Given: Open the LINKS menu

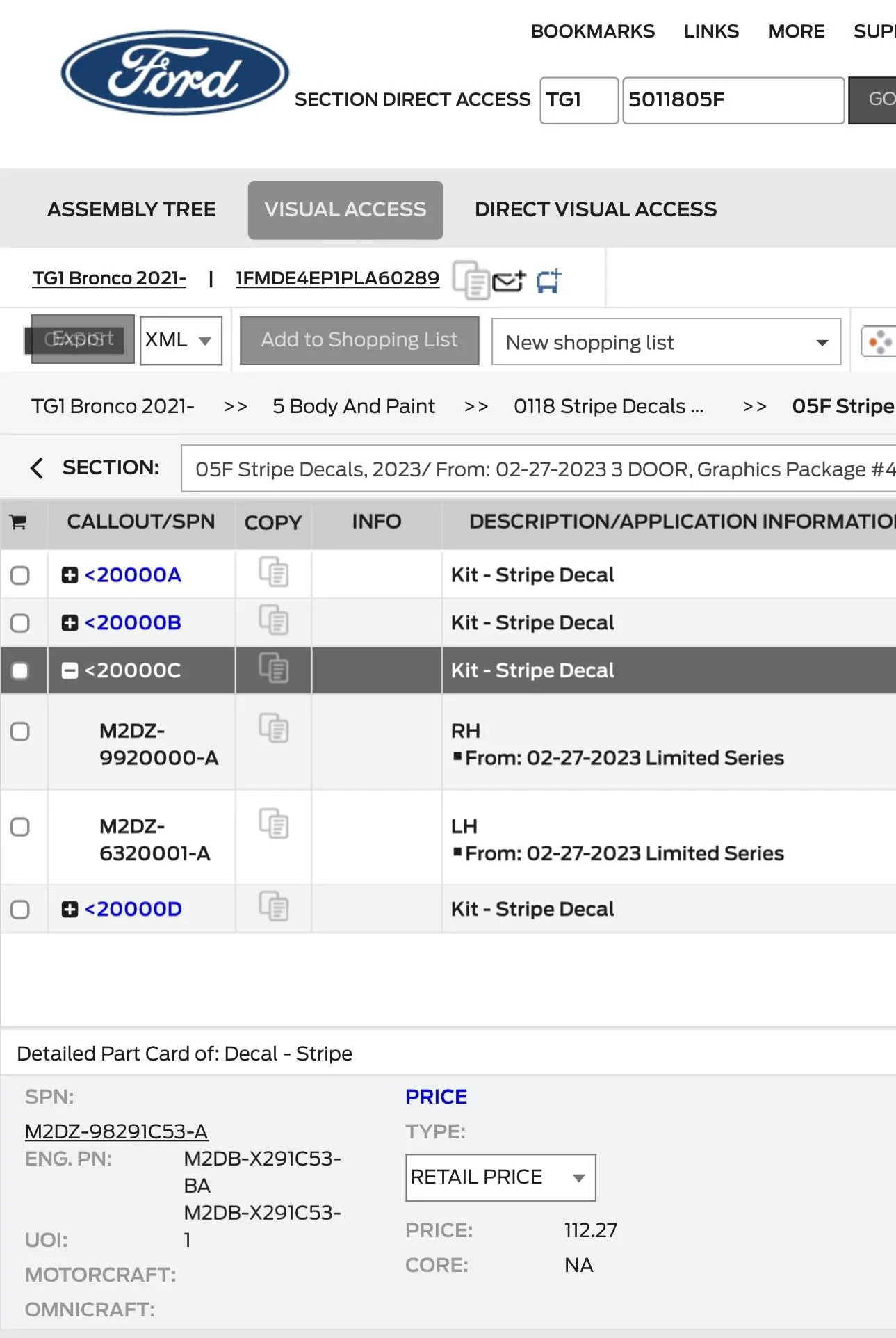Looking at the screenshot, I should [x=711, y=31].
